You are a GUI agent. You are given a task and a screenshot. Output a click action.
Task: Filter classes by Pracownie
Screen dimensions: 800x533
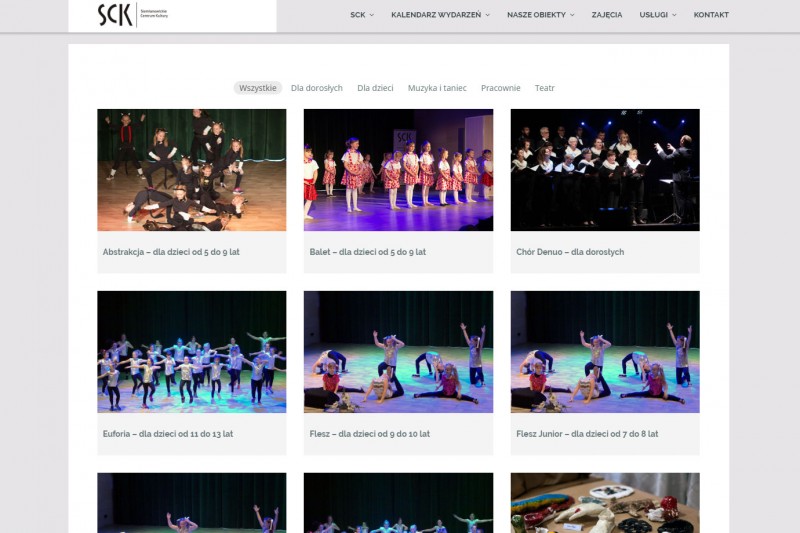point(501,88)
